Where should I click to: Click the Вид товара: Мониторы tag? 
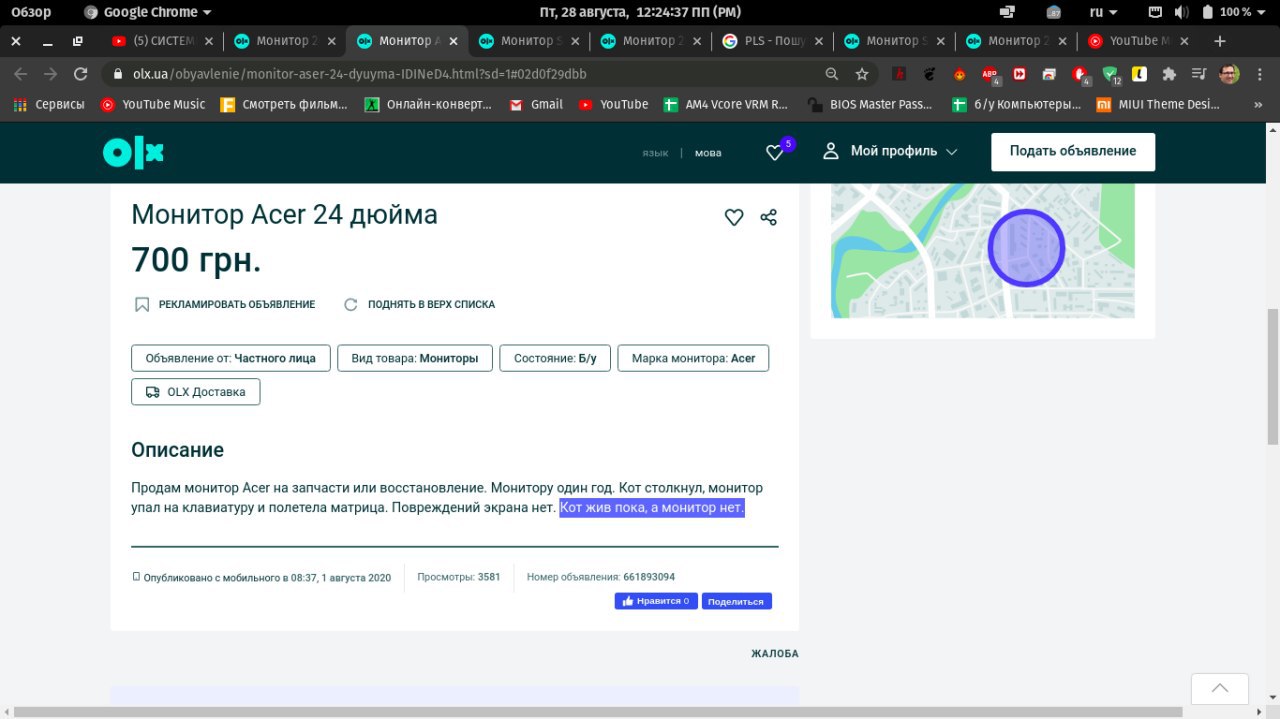pyautogui.click(x=415, y=358)
